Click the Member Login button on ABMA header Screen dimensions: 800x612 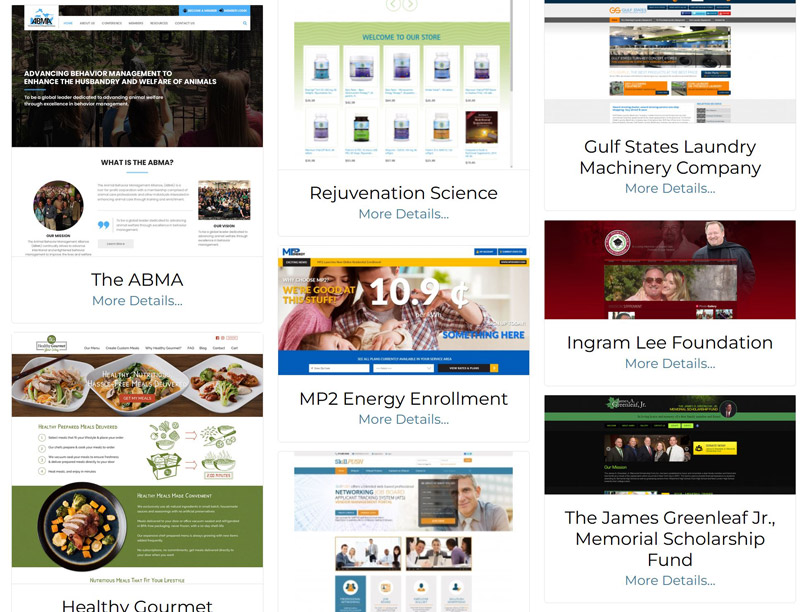[235, 10]
